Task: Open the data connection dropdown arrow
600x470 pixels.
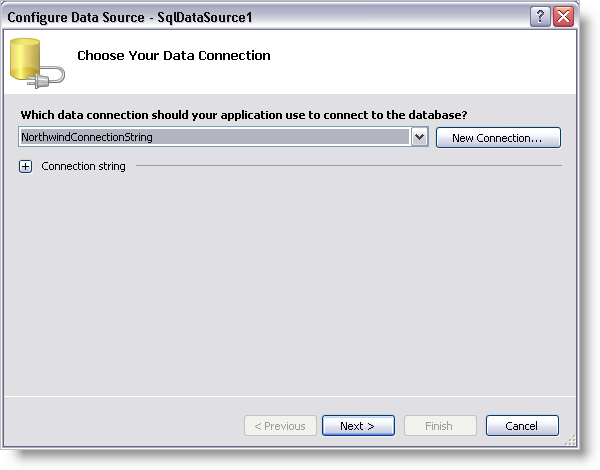Action: (x=420, y=137)
